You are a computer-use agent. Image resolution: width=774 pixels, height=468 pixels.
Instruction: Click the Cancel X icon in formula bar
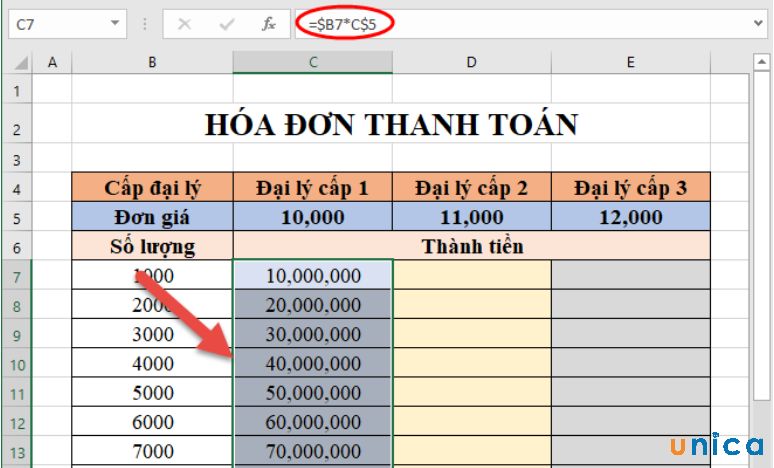coord(184,23)
